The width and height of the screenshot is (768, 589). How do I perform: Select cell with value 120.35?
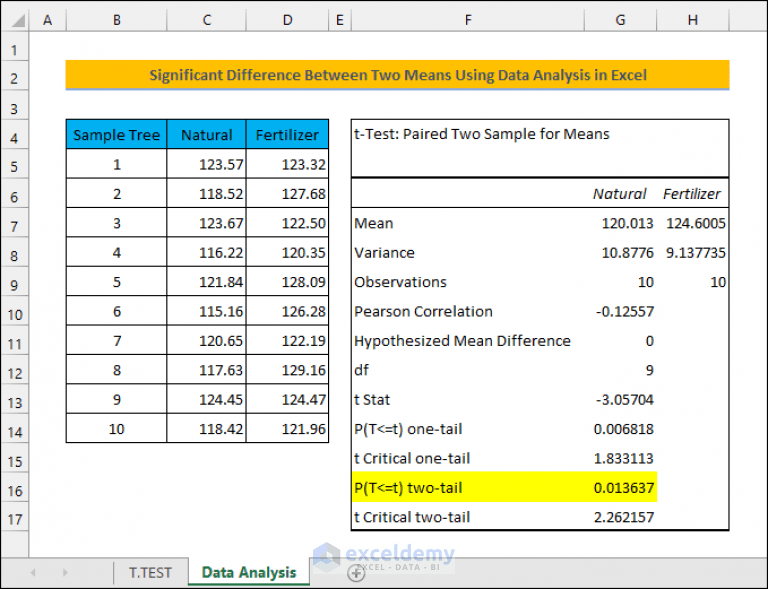pos(288,252)
